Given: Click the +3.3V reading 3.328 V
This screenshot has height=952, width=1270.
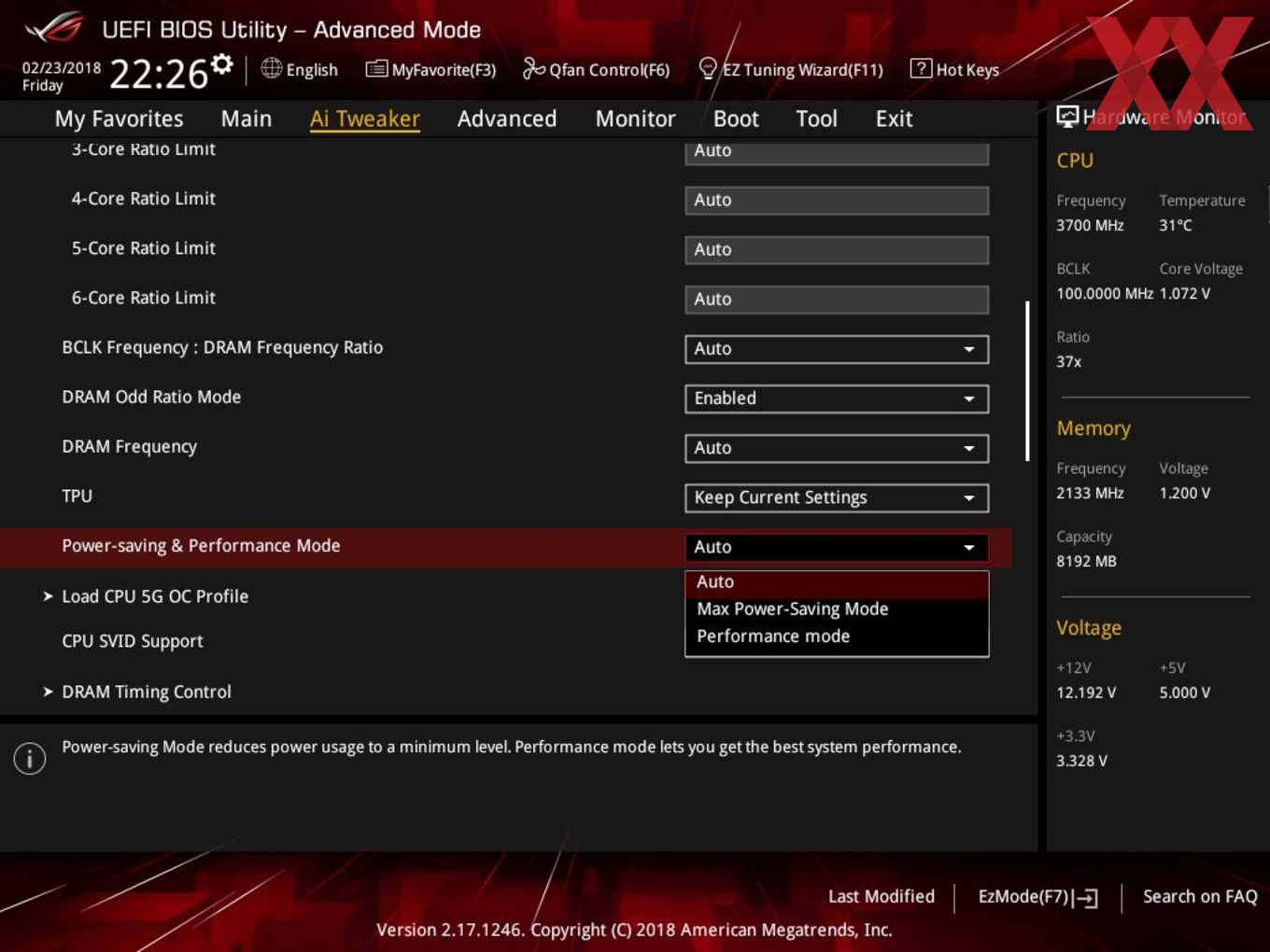Looking at the screenshot, I should point(1081,761).
